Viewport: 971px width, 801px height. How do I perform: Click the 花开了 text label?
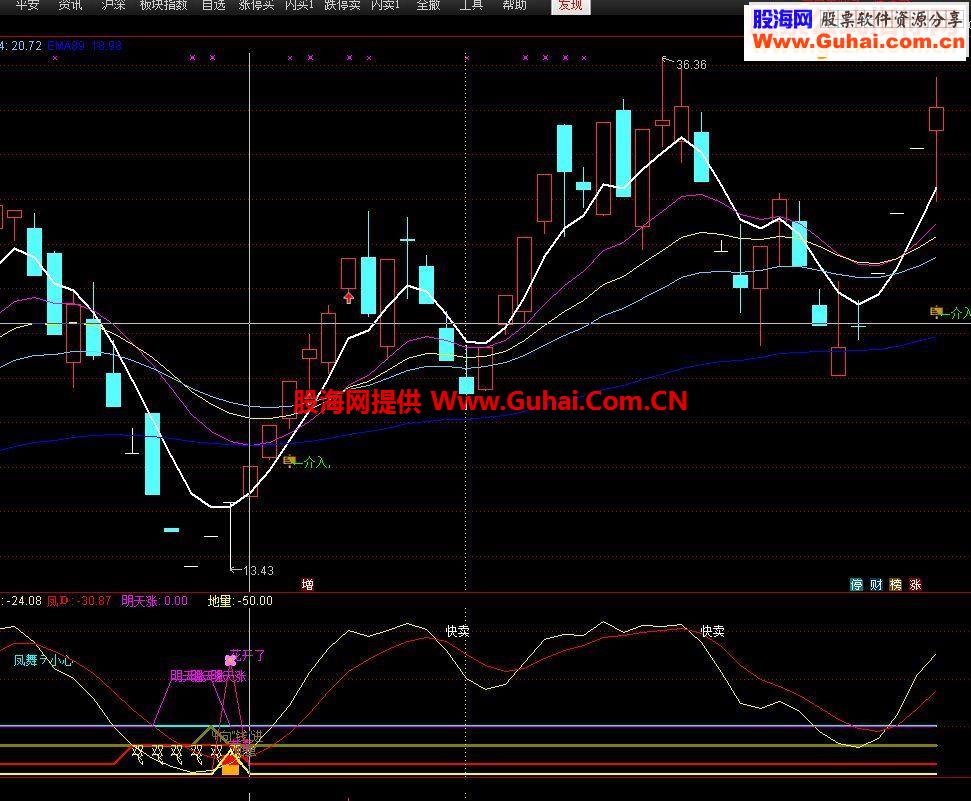(248, 655)
